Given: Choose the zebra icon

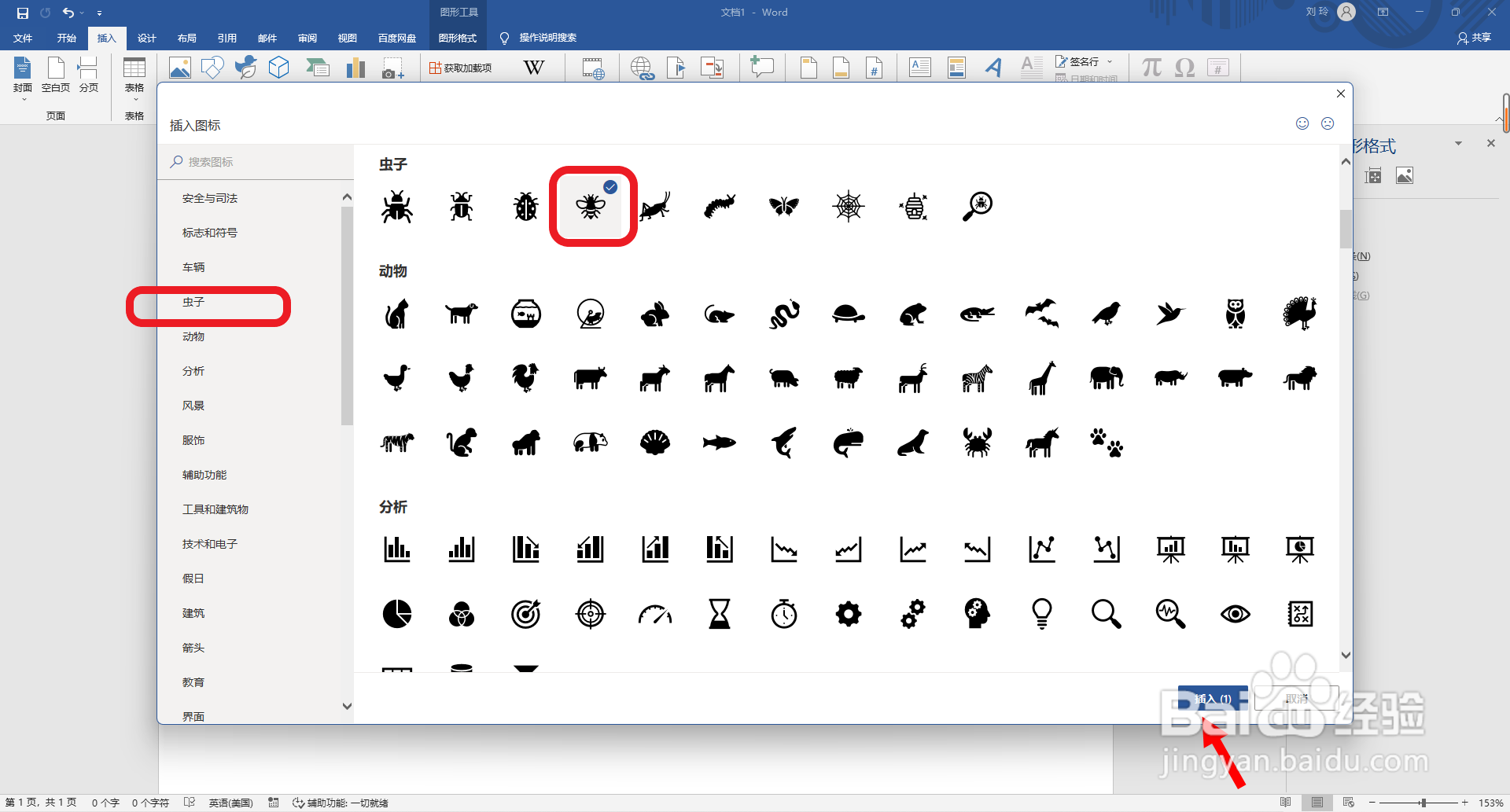Looking at the screenshot, I should point(978,378).
